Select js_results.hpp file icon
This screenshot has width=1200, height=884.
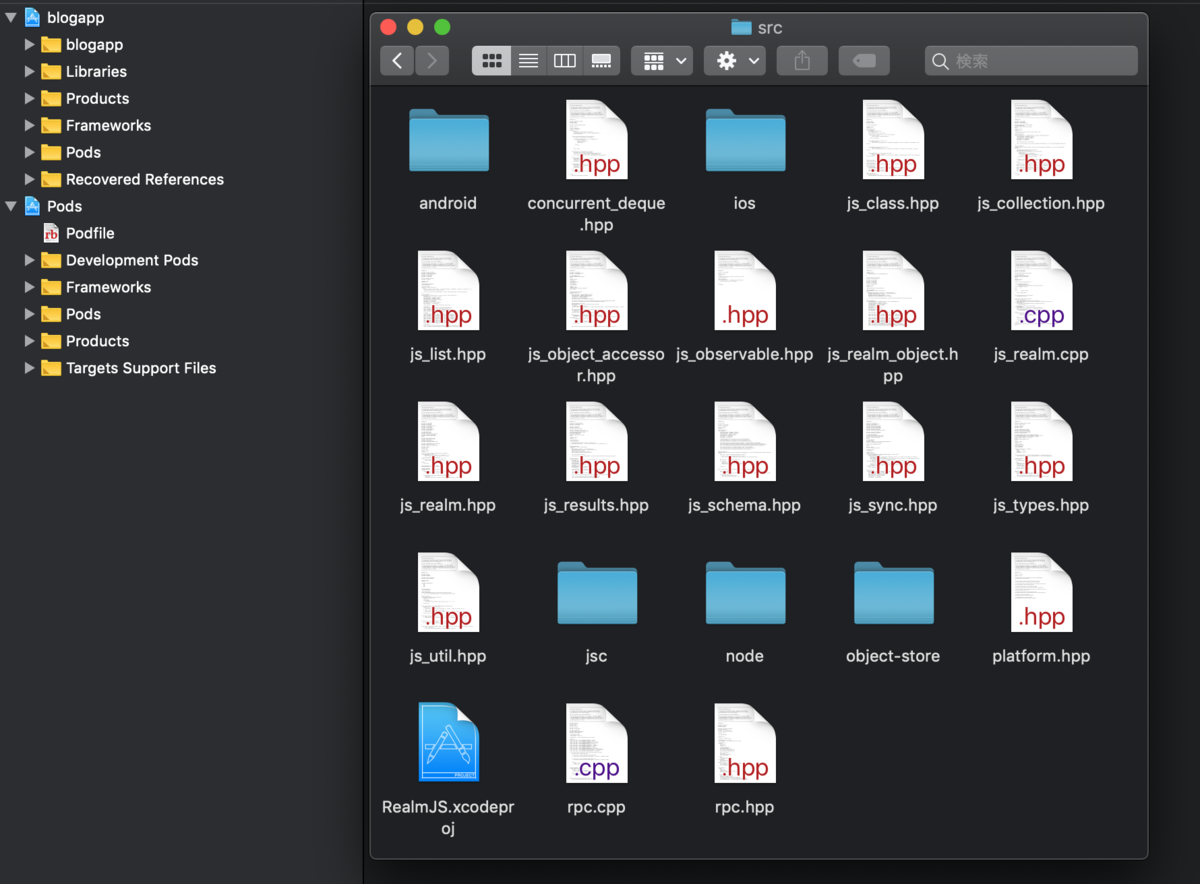tap(596, 442)
